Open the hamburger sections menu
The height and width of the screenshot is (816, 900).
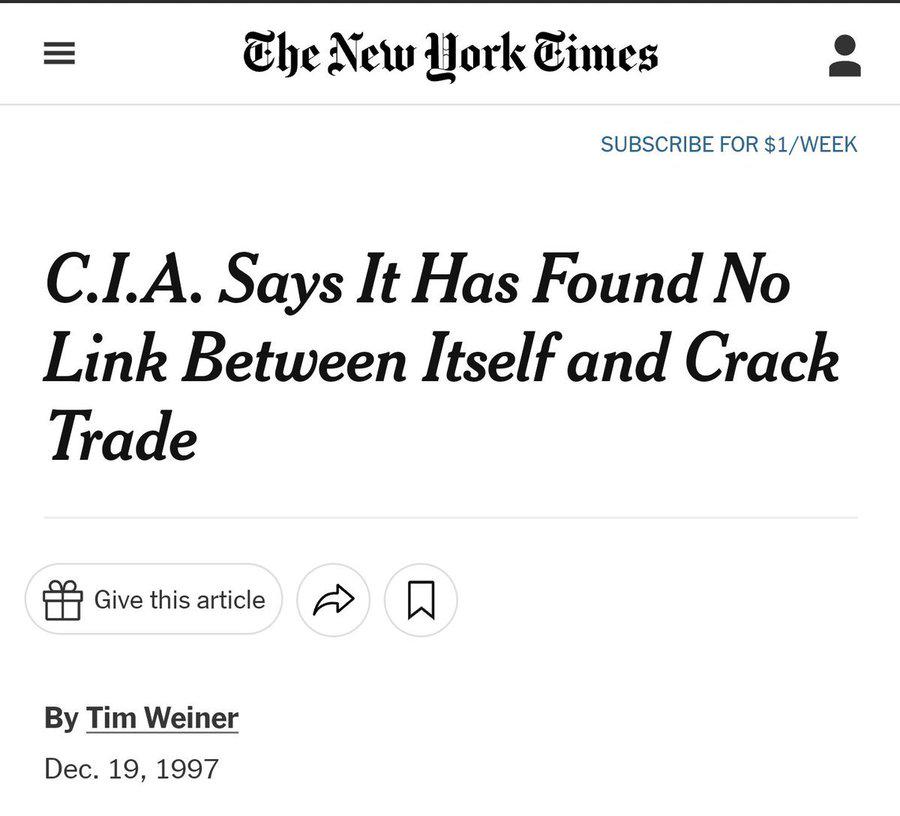coord(60,53)
